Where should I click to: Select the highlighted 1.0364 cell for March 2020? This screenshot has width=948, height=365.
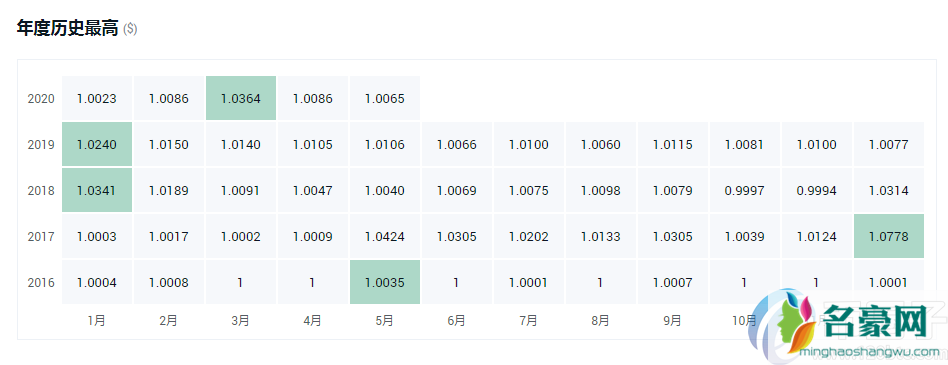point(241,98)
